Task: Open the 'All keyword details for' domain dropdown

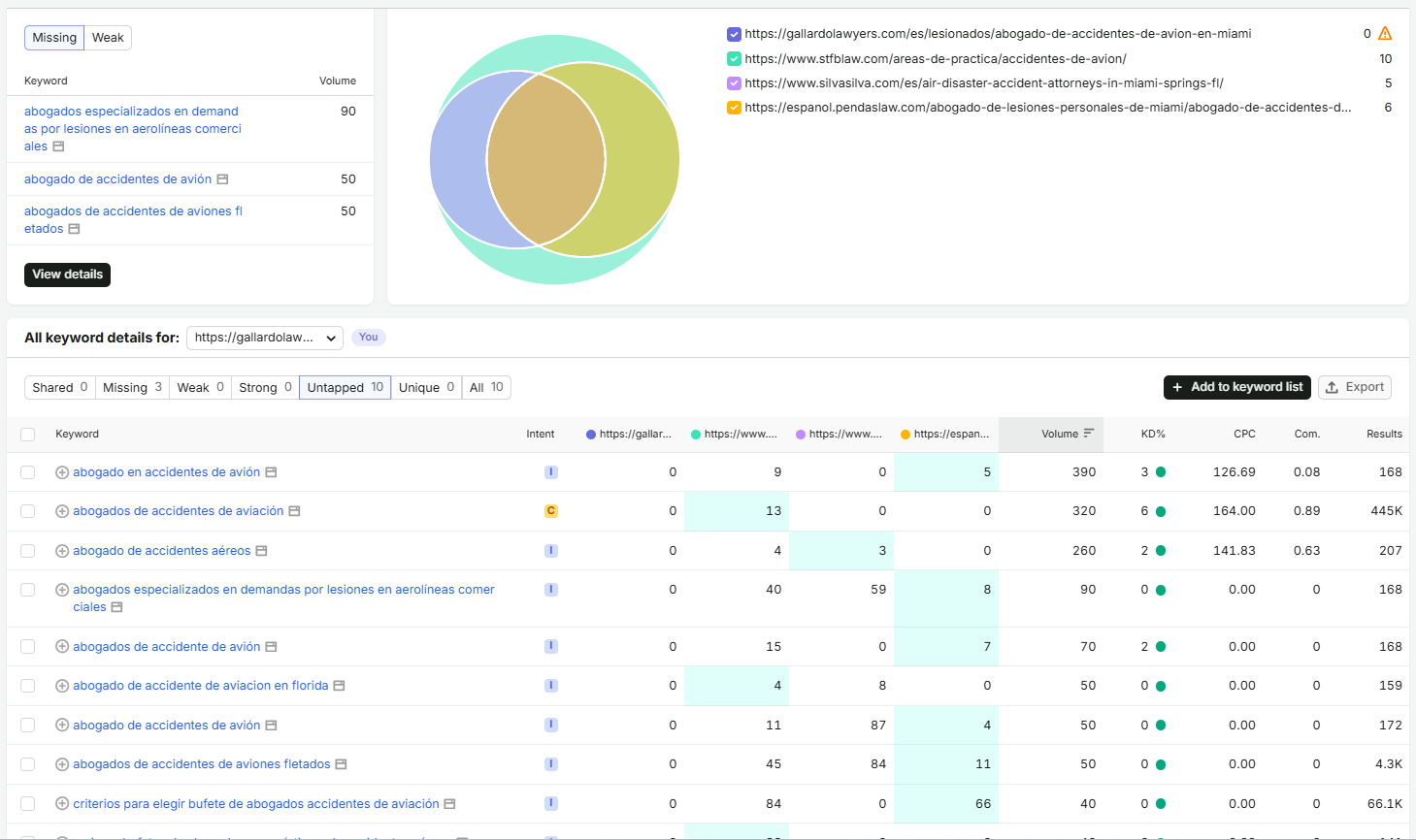Action: coord(265,338)
